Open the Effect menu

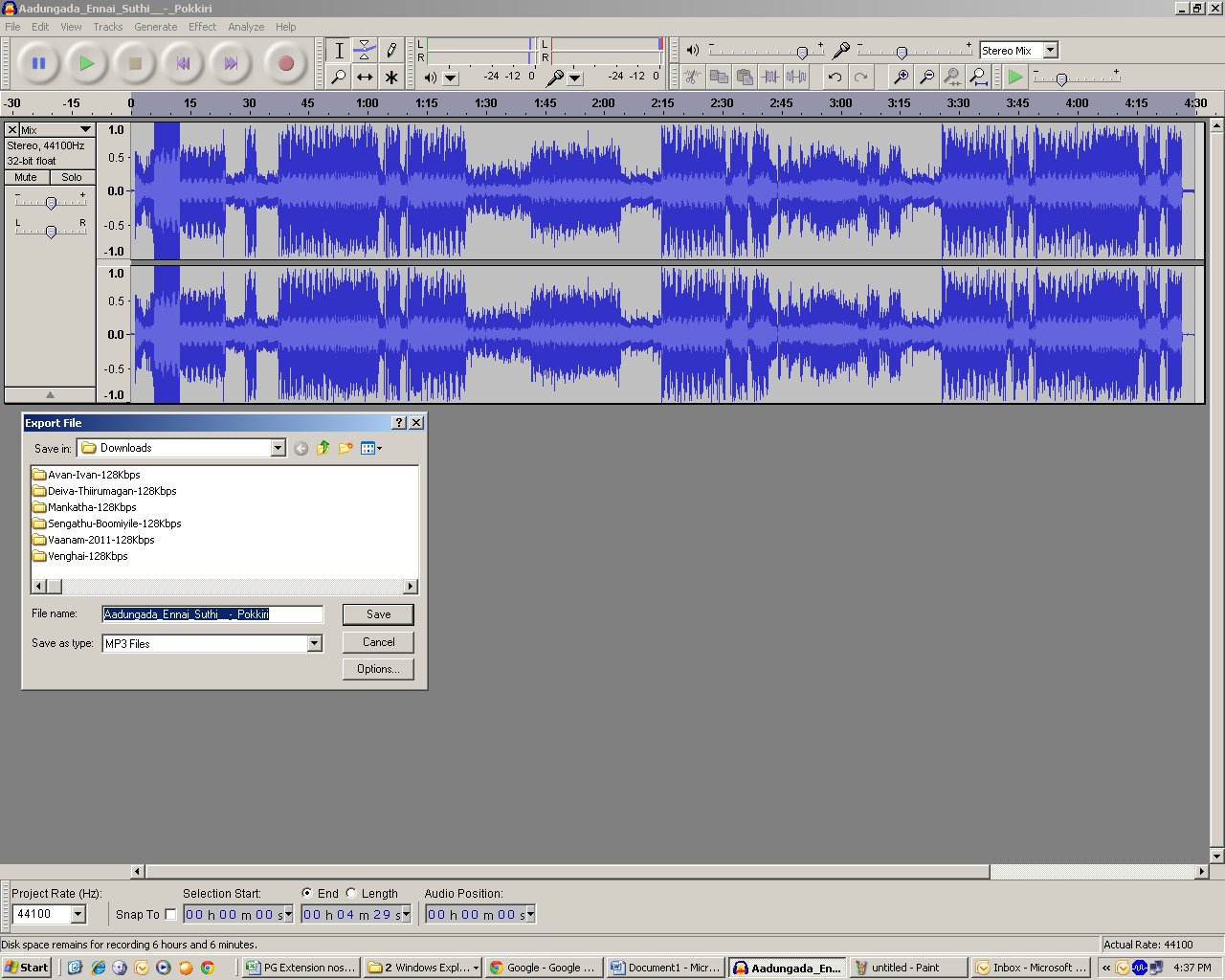(x=202, y=27)
